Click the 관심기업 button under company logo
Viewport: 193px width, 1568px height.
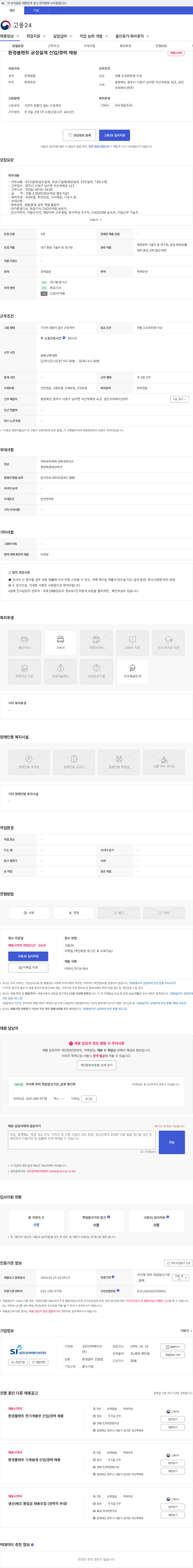pos(18,1362)
